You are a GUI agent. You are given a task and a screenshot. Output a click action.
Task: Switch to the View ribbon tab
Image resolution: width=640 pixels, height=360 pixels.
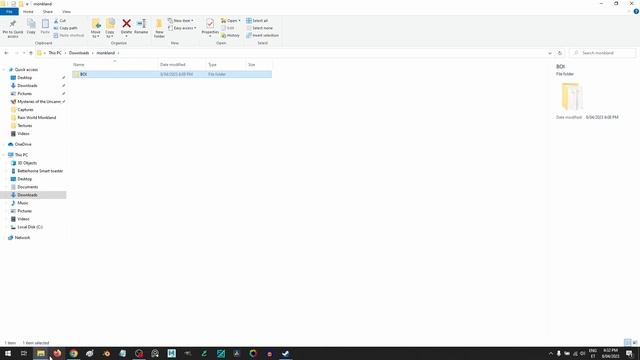66,12
